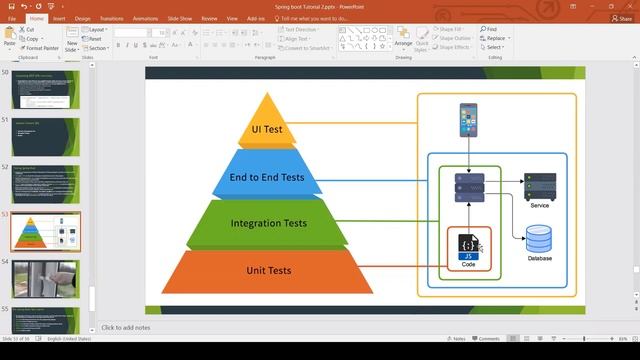This screenshot has height=360, width=640.
Task: Open the Shape Effects dropdown
Action: [452, 47]
